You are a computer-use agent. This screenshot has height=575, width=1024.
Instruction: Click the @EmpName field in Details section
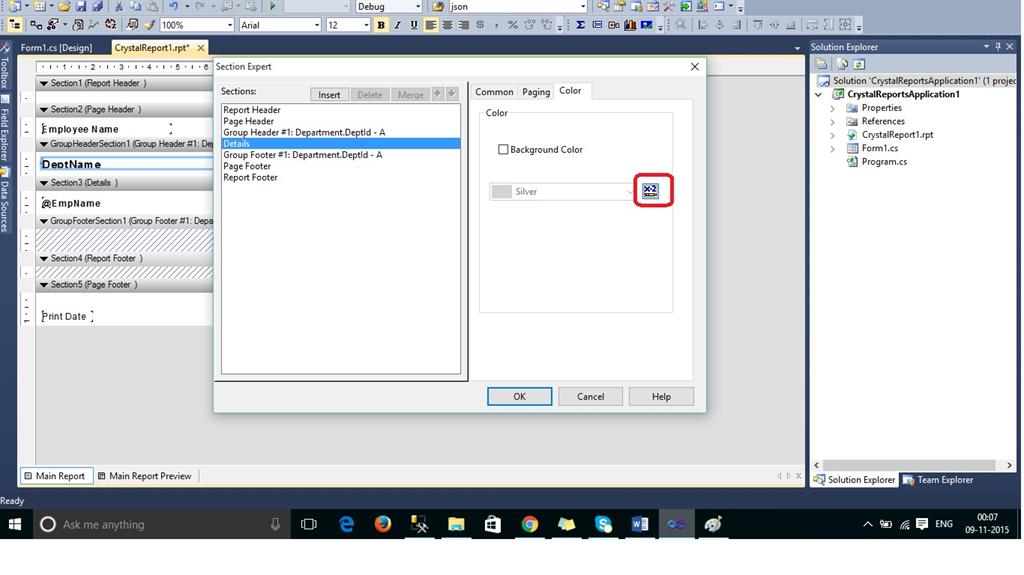71,203
